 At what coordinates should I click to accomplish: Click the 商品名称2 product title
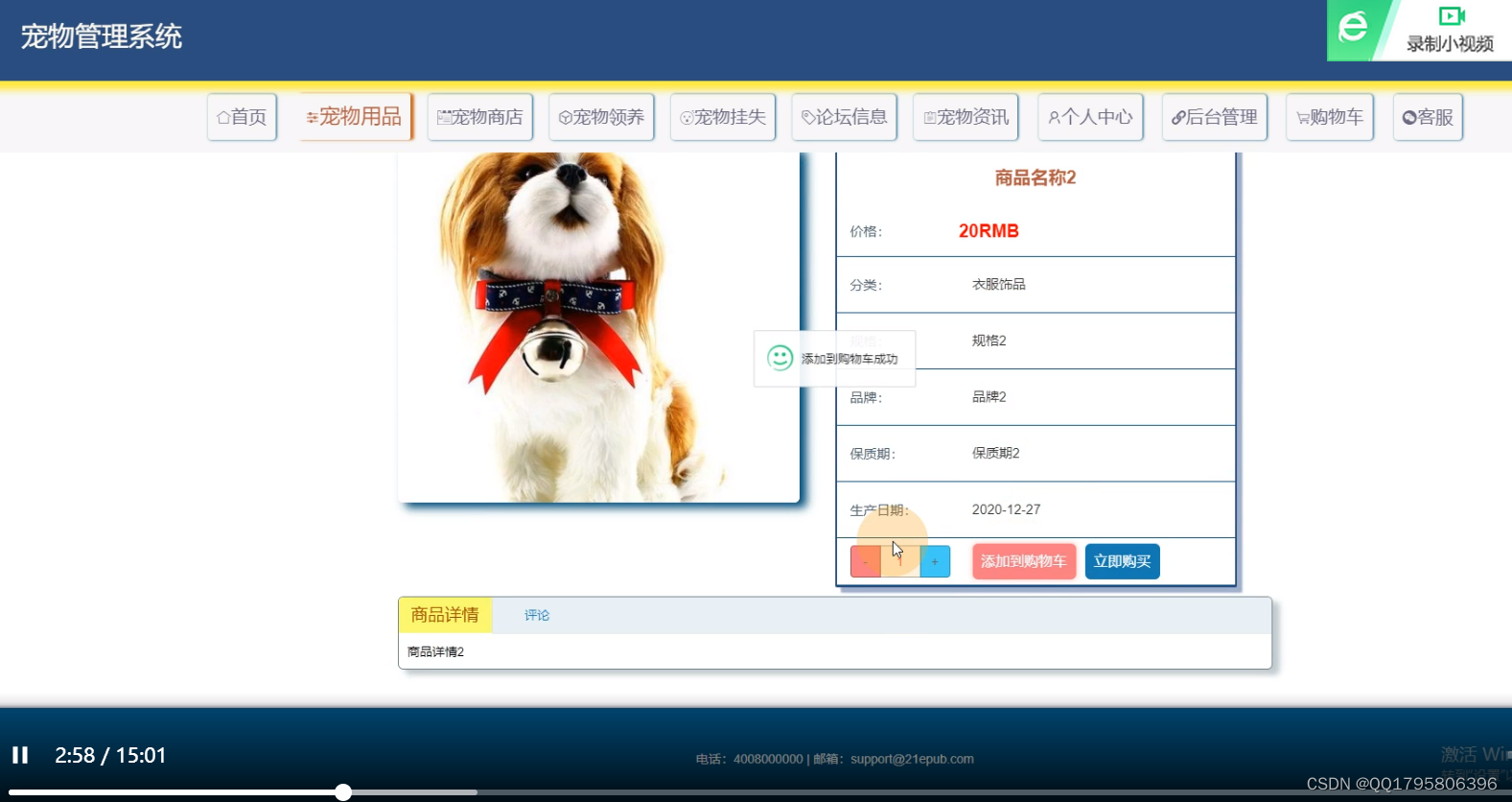(x=1035, y=177)
